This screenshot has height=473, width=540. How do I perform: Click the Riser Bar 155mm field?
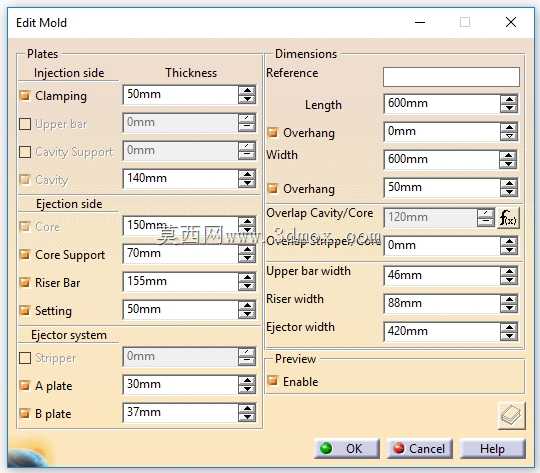click(x=180, y=282)
